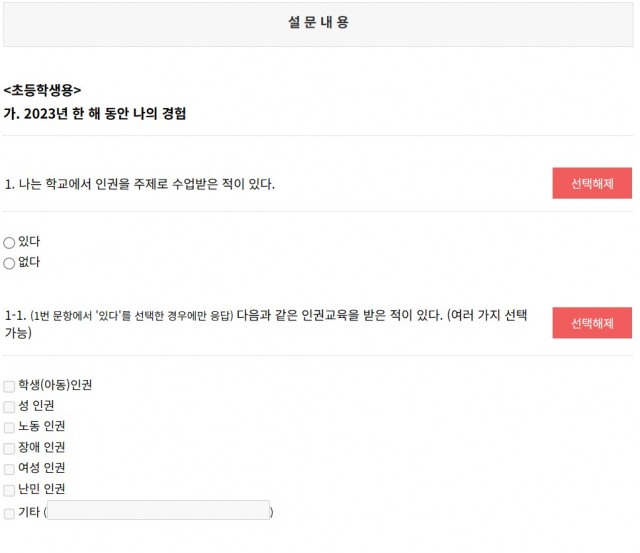Check the '장애 인권' option
Image resolution: width=640 pixels, height=553 pixels.
click(9, 448)
